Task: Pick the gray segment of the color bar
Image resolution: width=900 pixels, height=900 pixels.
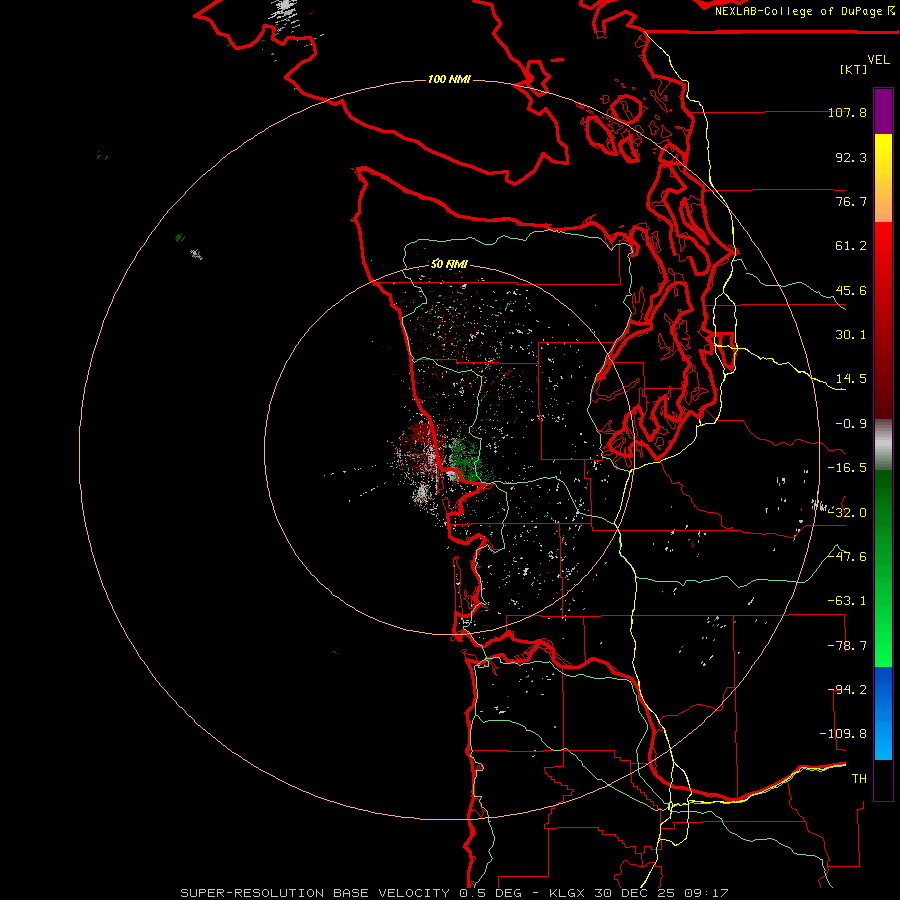Action: [883, 444]
